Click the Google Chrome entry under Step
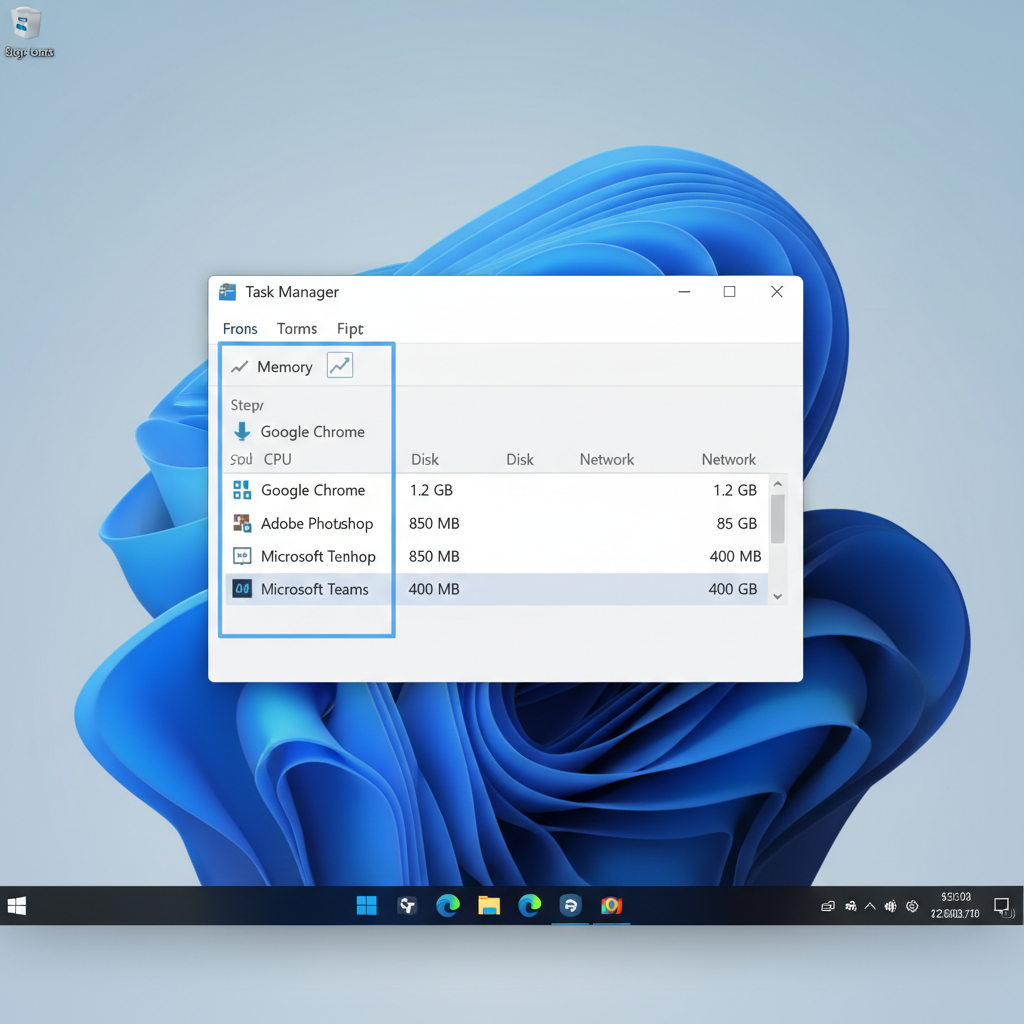This screenshot has width=1024, height=1024. (x=312, y=432)
